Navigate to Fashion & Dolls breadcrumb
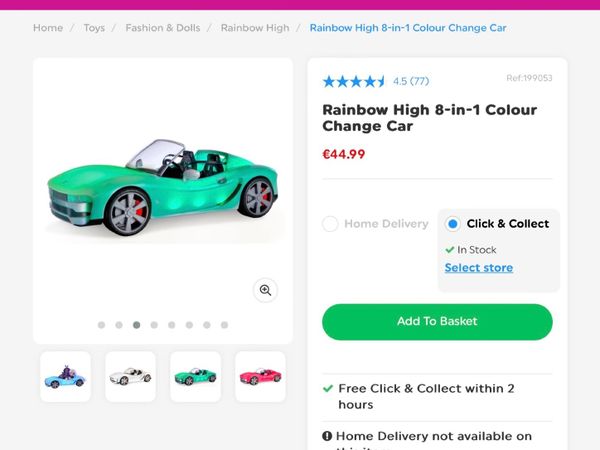 click(x=160, y=28)
